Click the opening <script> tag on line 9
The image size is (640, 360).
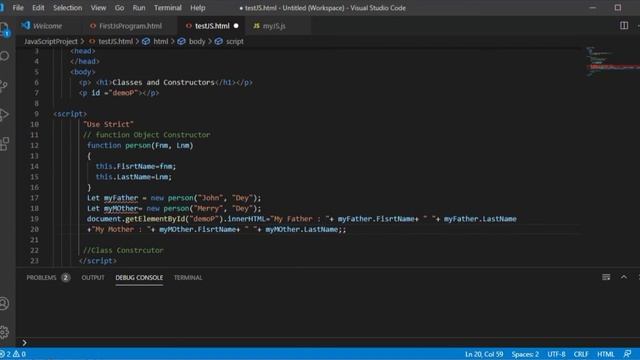tap(70, 114)
